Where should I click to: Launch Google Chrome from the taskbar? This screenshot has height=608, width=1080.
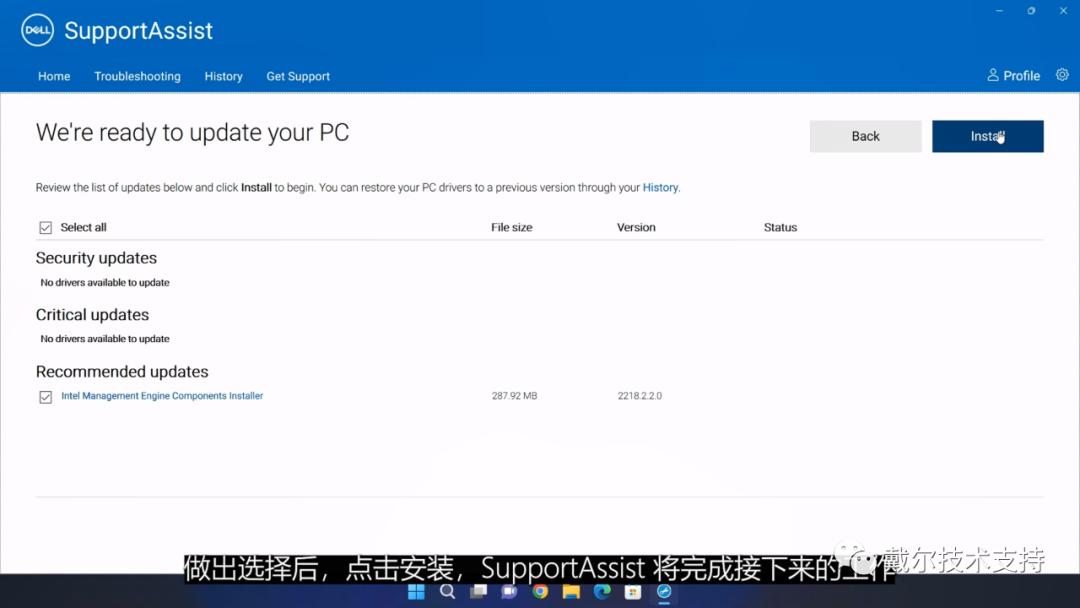click(x=541, y=592)
